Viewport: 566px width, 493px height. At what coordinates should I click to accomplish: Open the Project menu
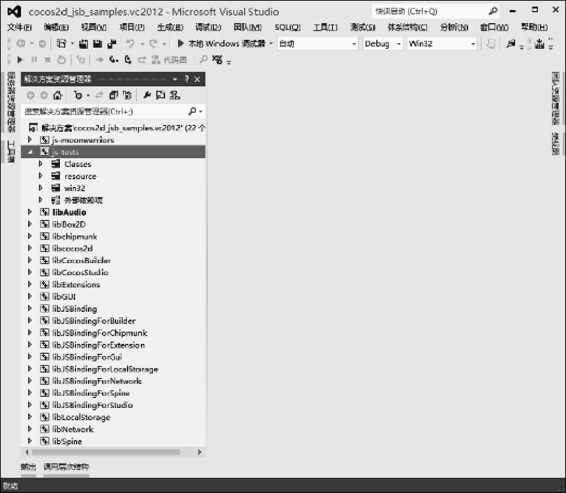132,27
